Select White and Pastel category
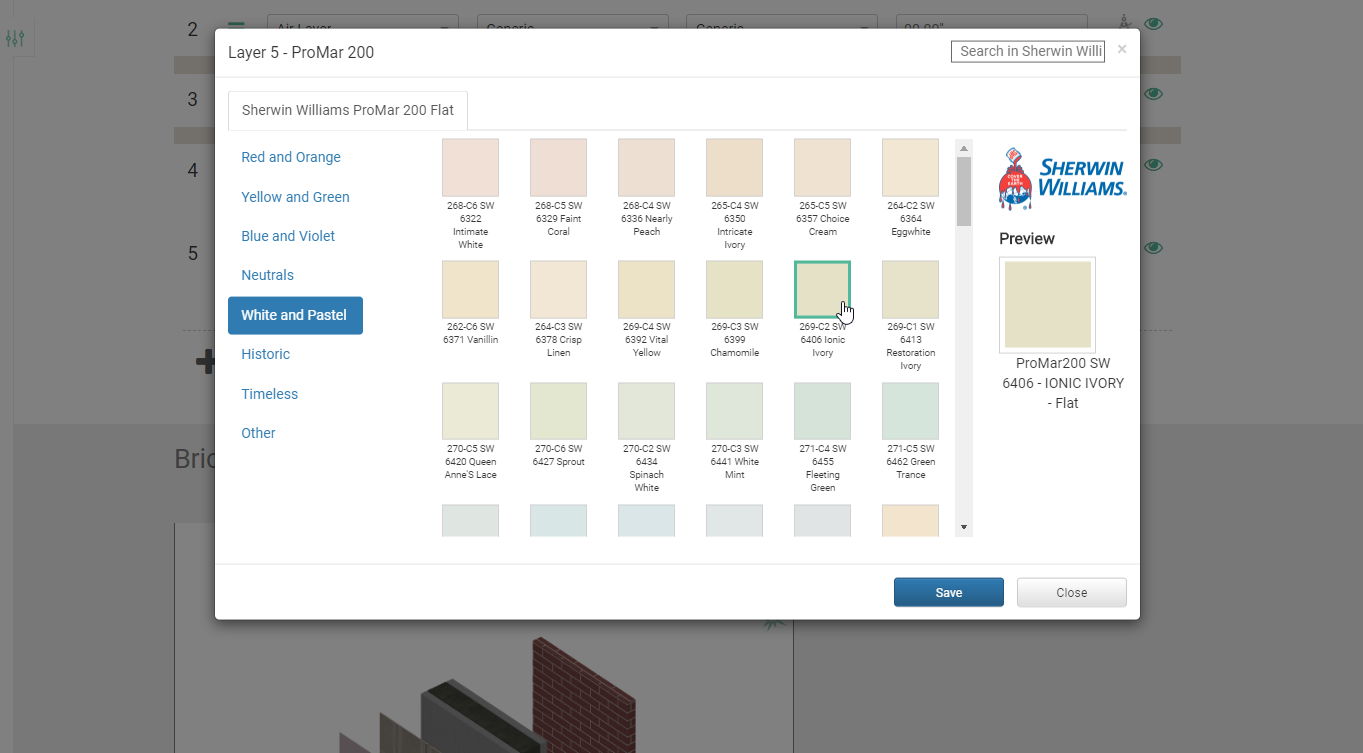Viewport: 1363px width, 753px height. 295,315
